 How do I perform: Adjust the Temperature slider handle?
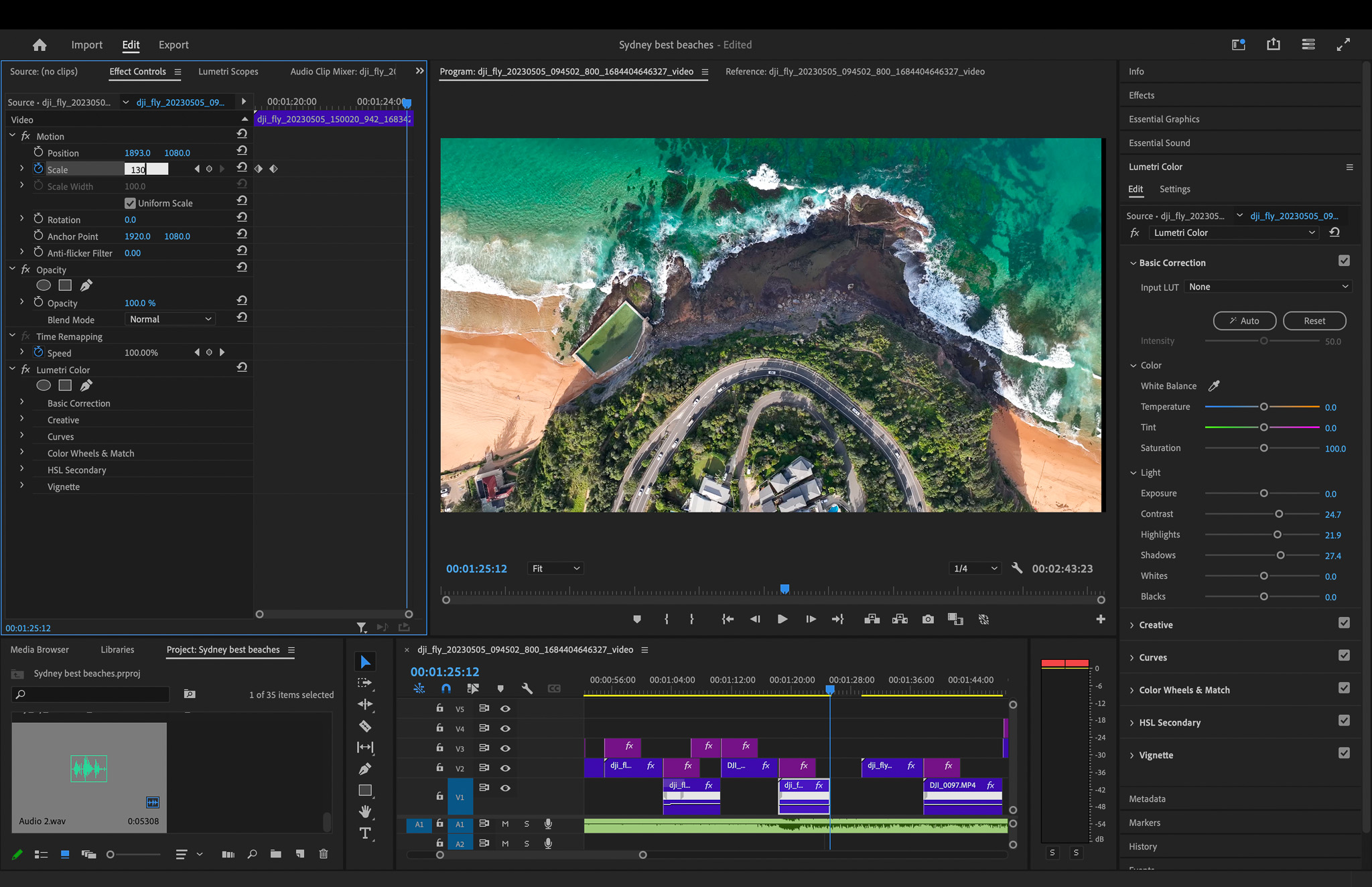(x=1263, y=407)
